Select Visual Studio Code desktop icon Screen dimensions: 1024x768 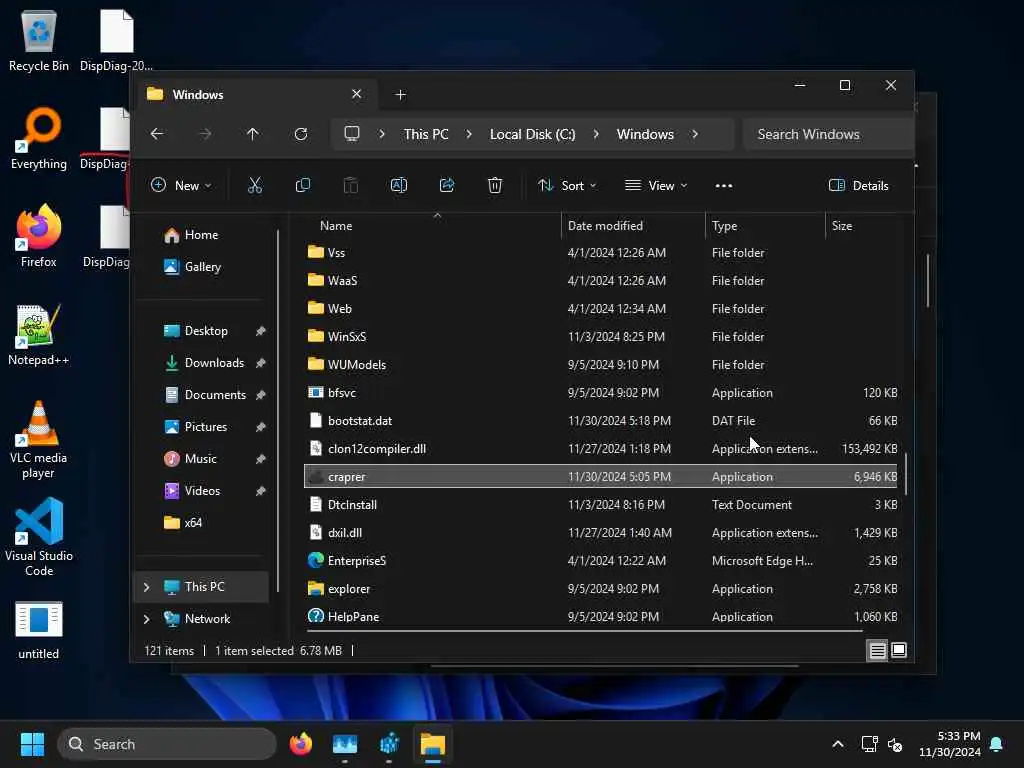click(39, 537)
